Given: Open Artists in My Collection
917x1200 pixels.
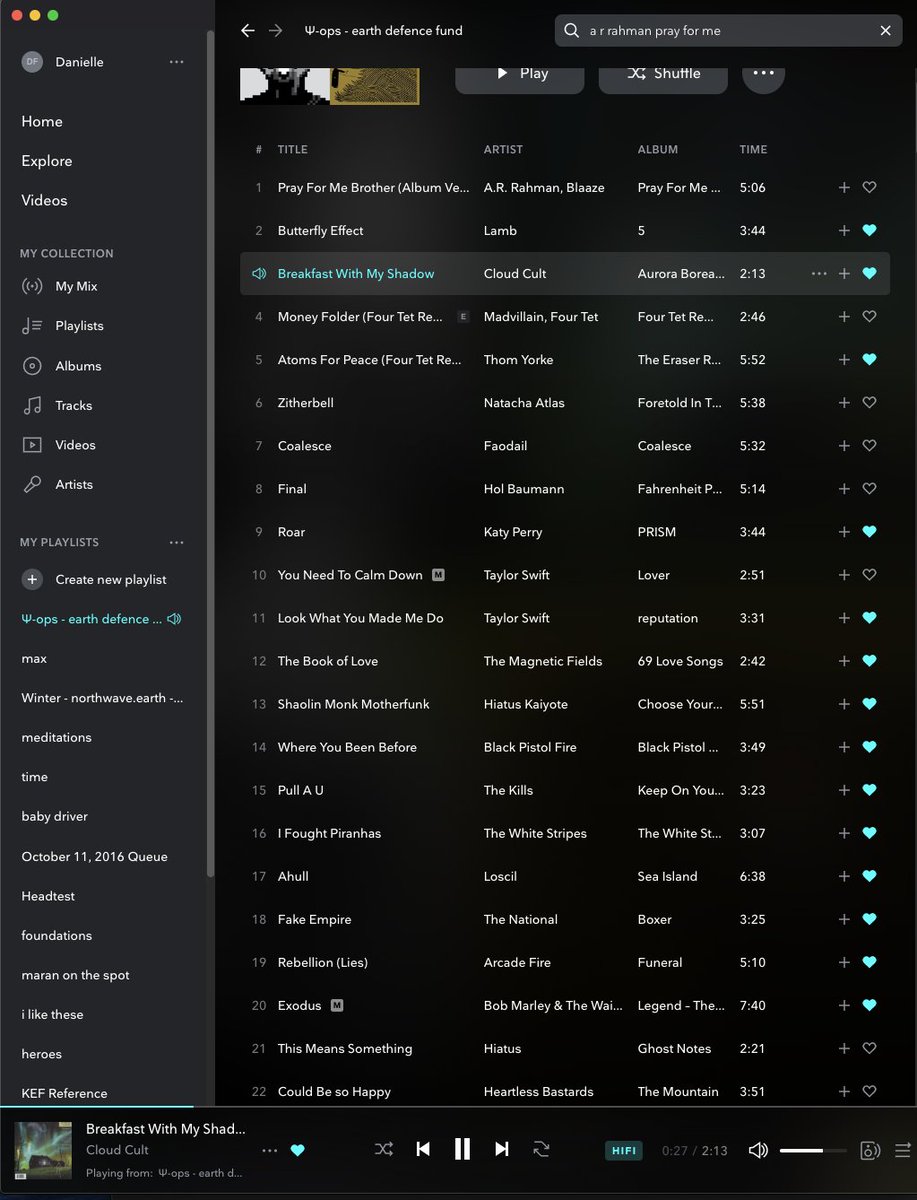Looking at the screenshot, I should [x=58, y=484].
